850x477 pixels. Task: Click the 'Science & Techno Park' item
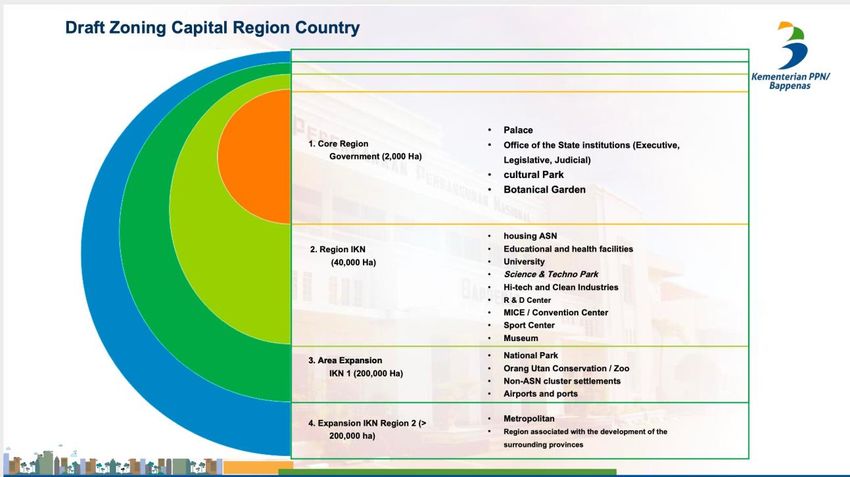551,274
